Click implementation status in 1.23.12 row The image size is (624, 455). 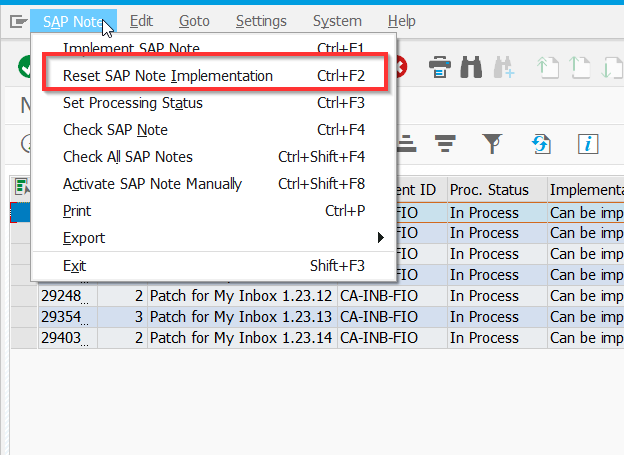586,296
